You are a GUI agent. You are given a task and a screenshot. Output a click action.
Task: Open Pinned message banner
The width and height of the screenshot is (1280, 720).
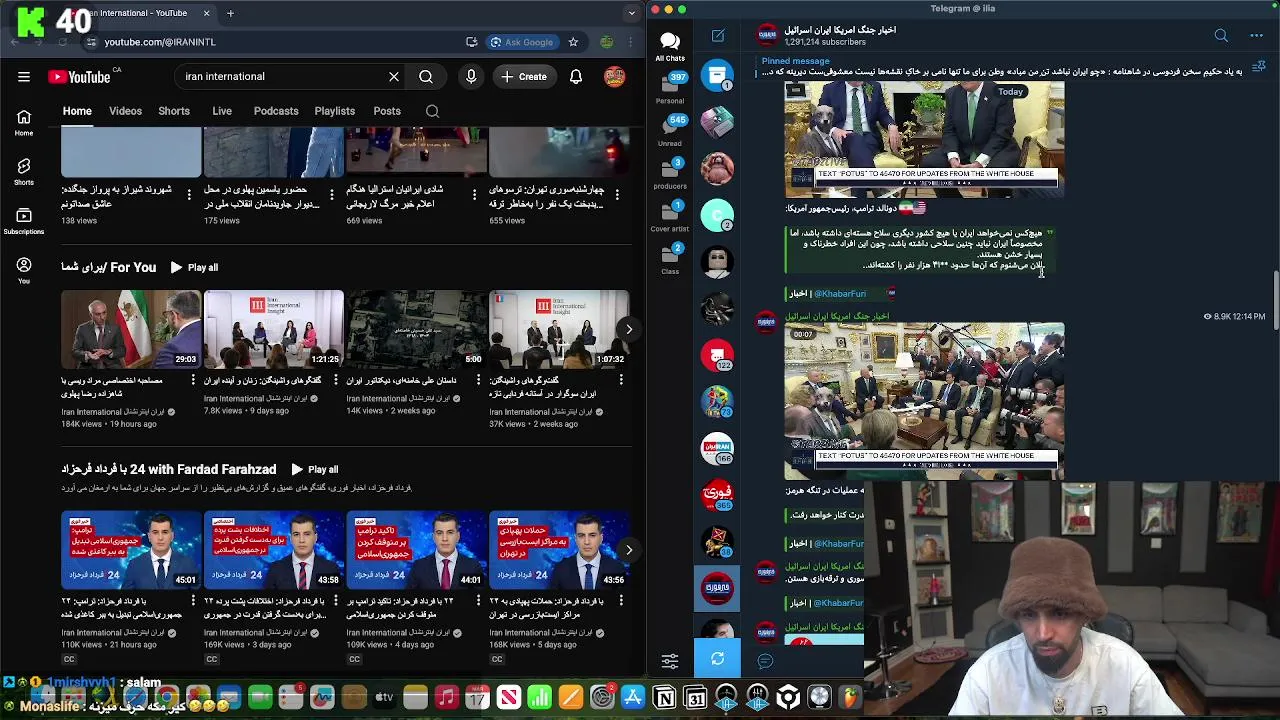coord(1000,67)
